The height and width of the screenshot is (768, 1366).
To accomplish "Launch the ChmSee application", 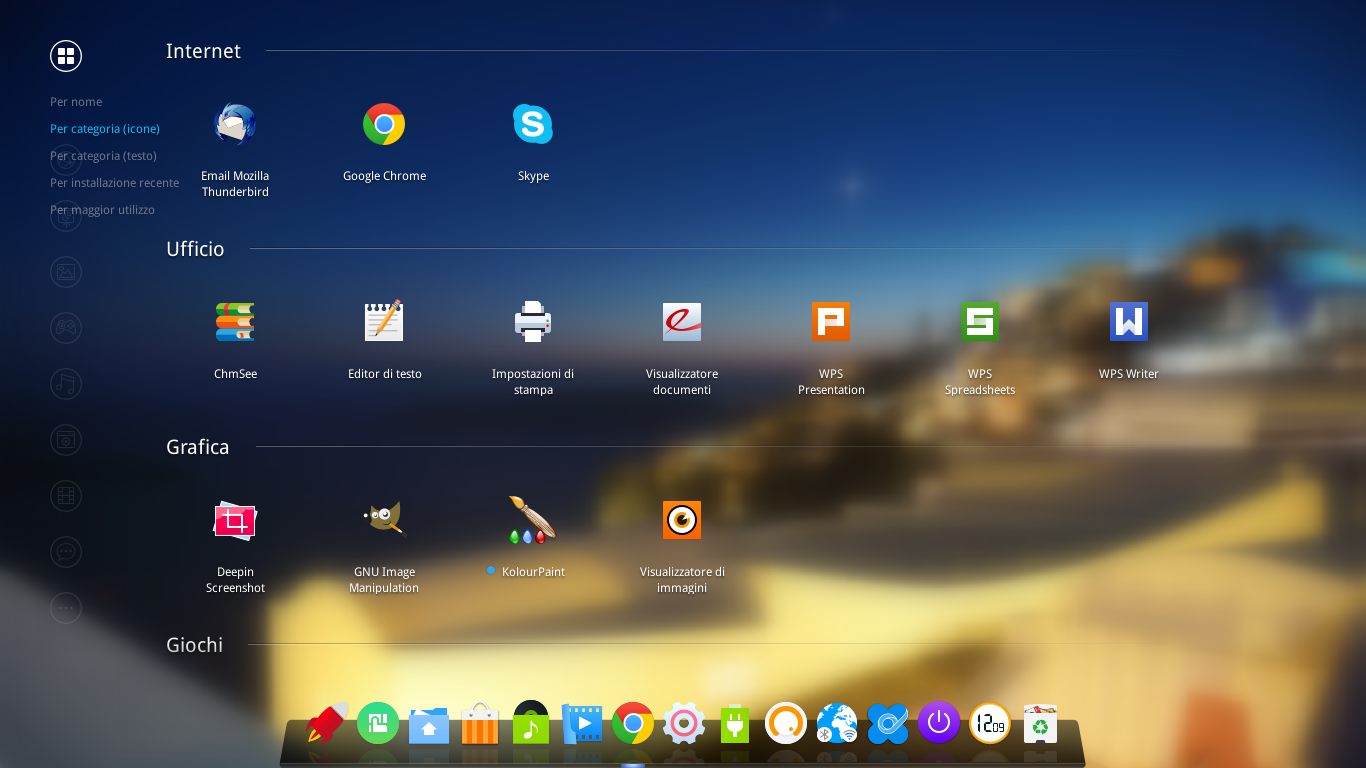I will (235, 322).
